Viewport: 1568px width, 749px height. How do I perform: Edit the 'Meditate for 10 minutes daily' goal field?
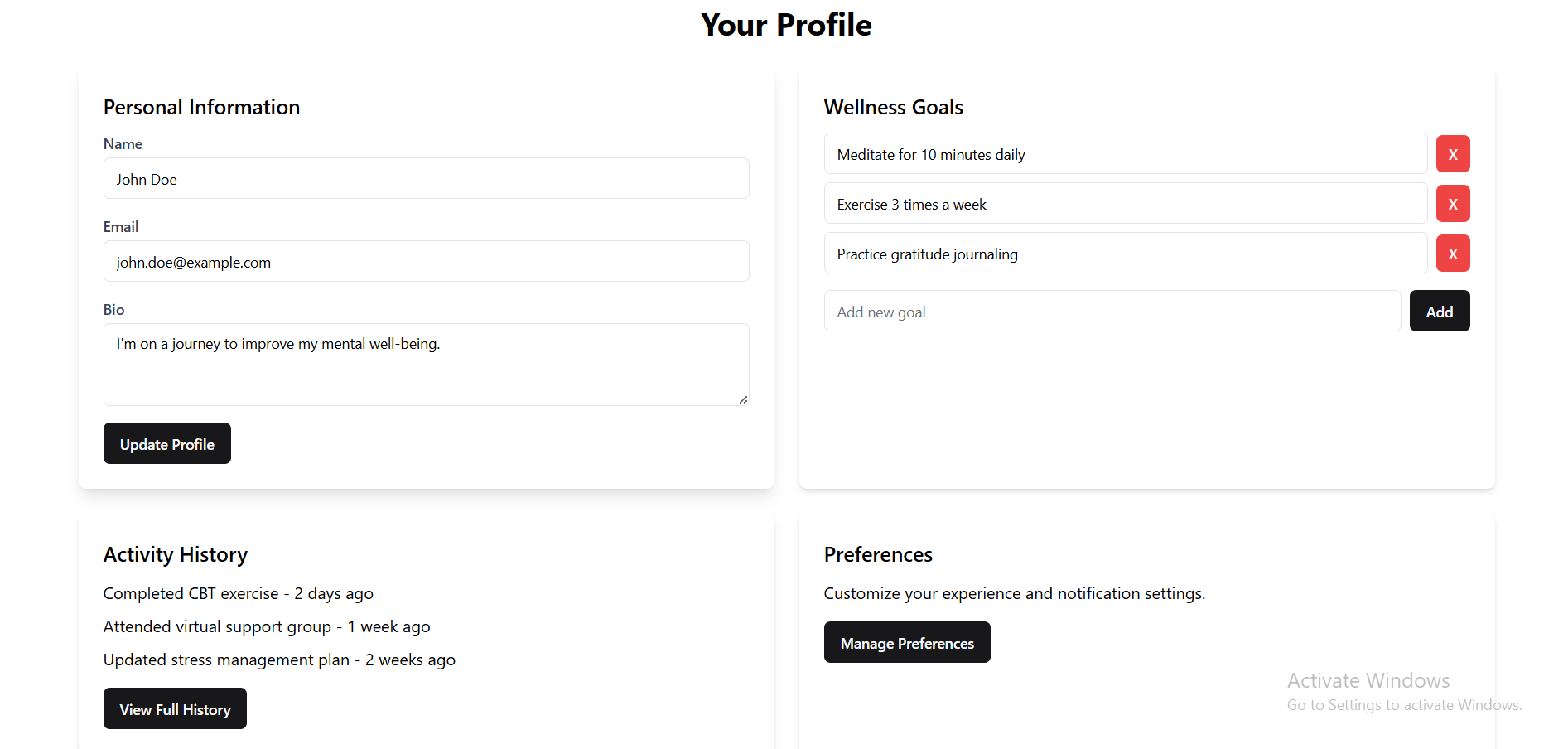(x=1125, y=154)
